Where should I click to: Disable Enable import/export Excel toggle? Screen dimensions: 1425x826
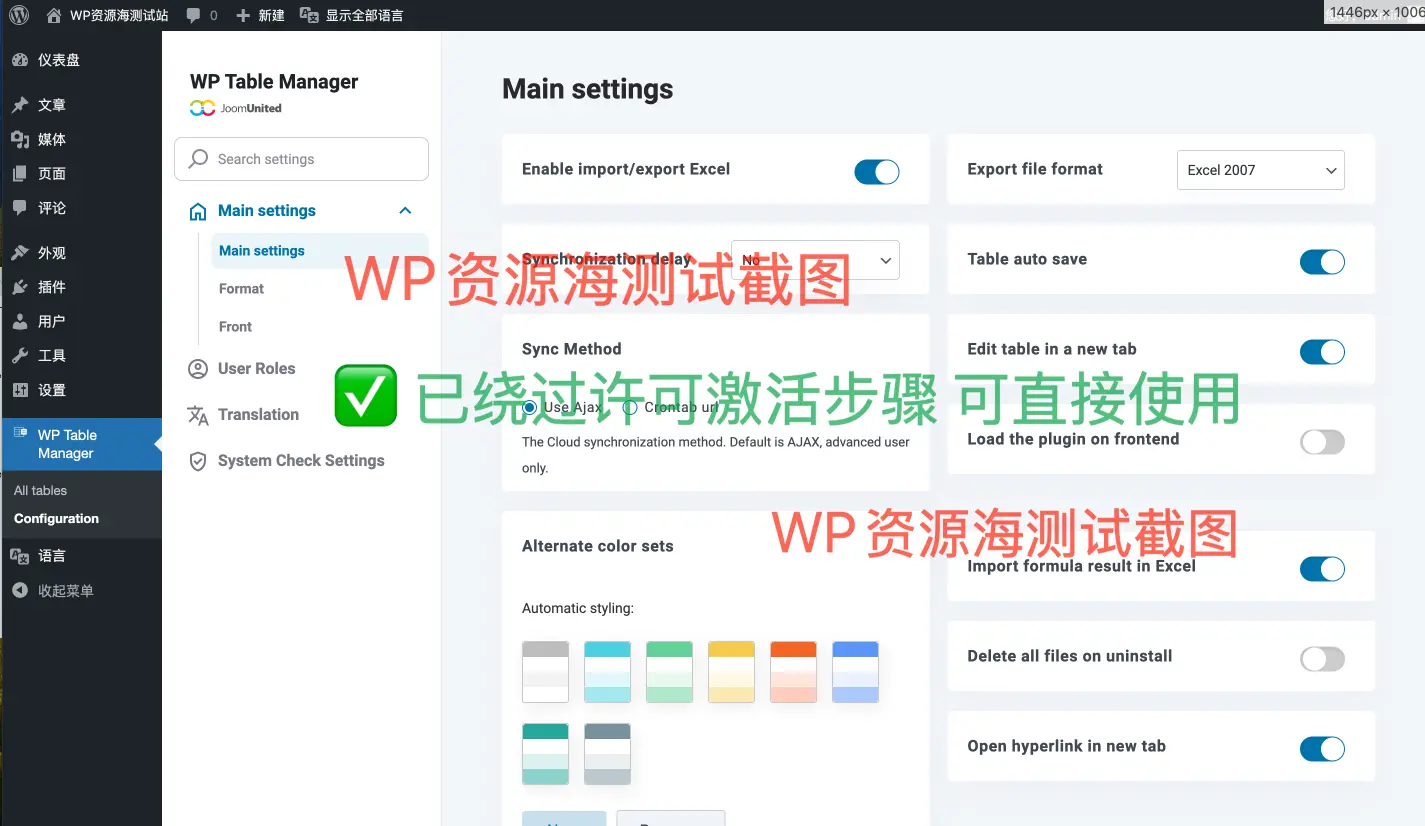877,172
